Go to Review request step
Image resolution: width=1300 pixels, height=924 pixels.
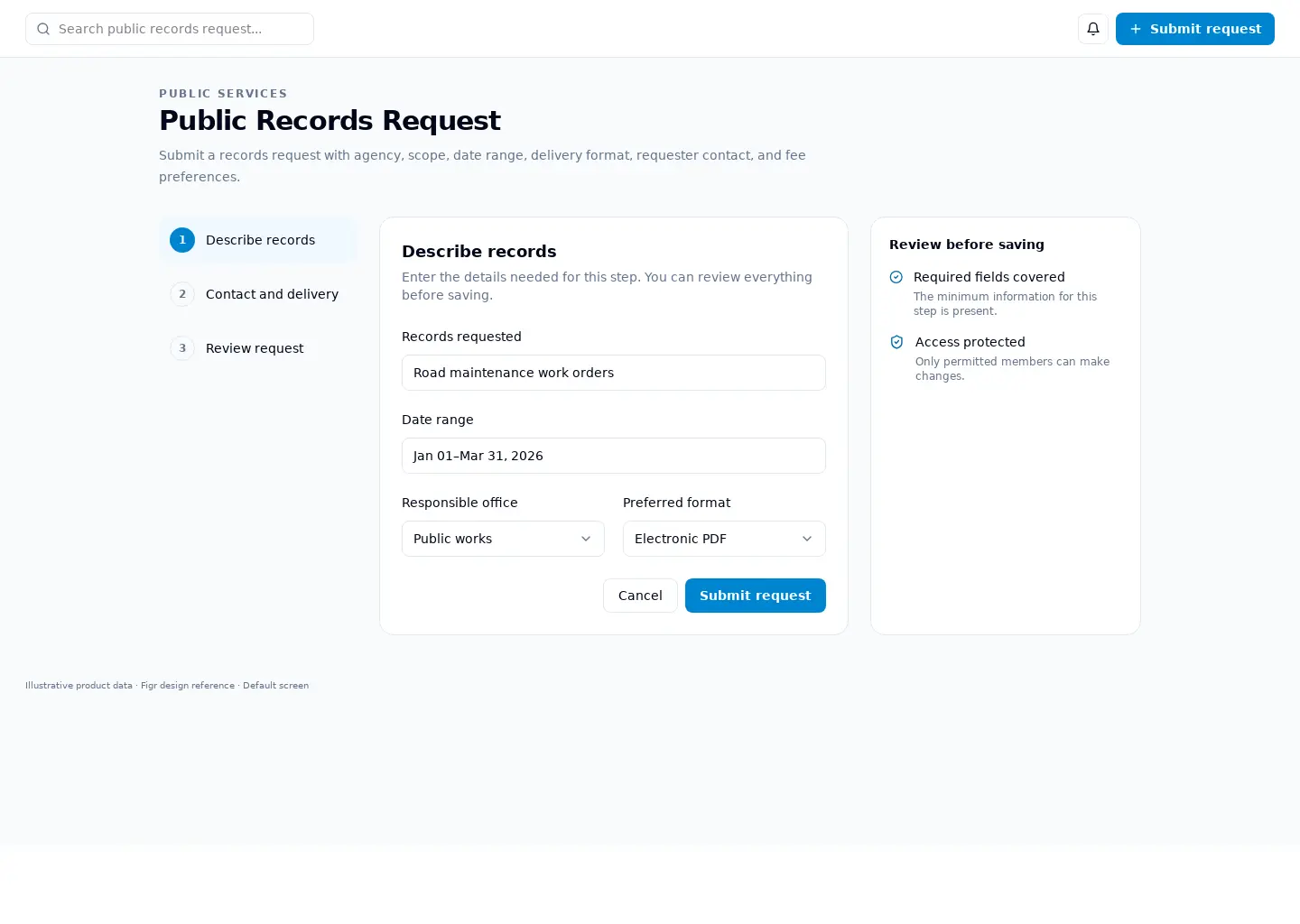(258, 348)
